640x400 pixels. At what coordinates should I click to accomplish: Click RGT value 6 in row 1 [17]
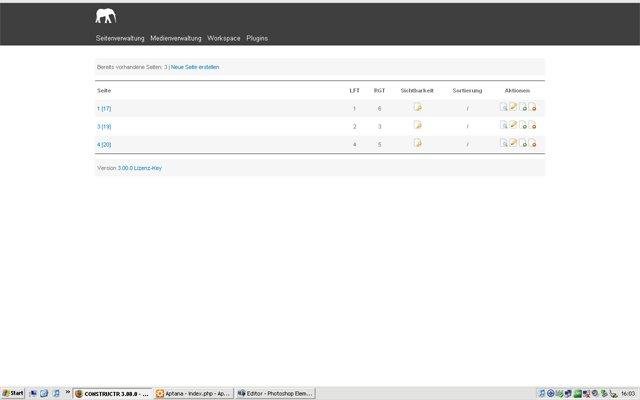(x=379, y=109)
